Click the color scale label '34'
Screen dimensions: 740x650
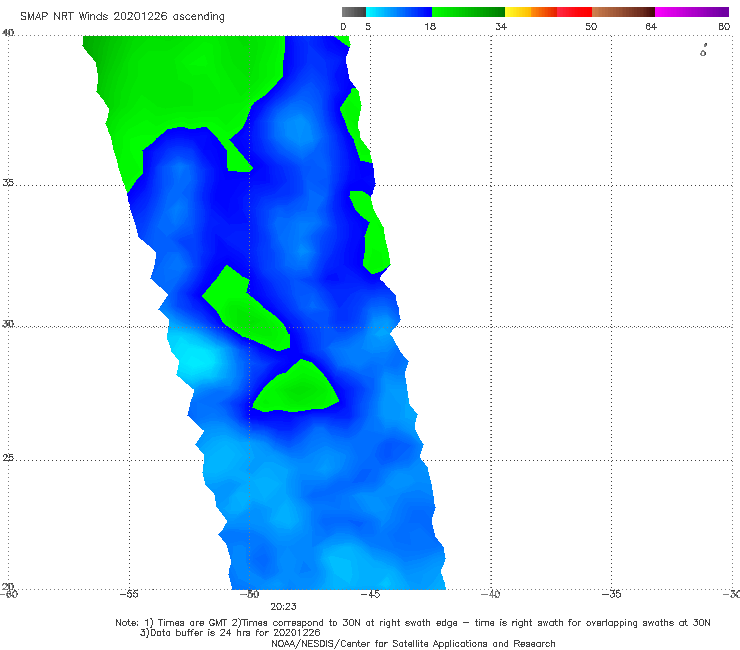(x=501, y=26)
